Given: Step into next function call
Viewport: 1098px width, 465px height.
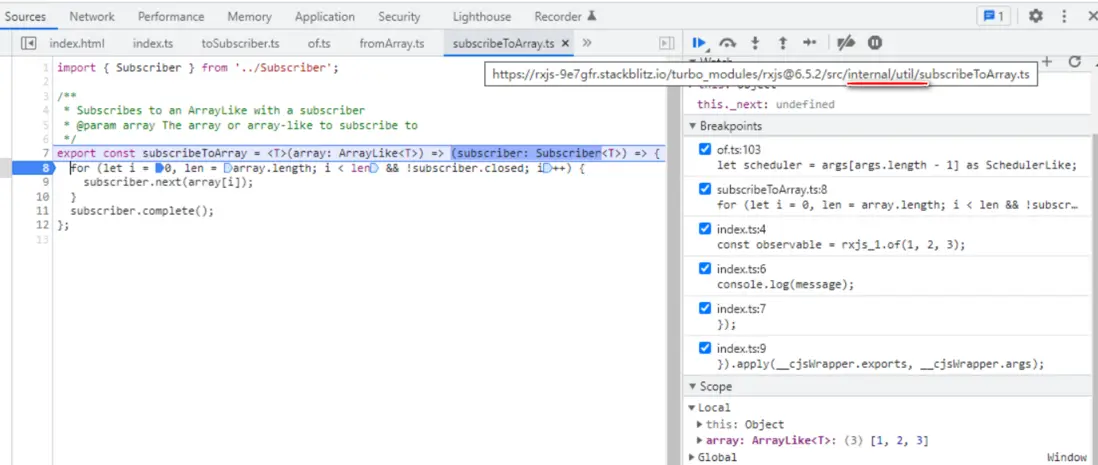Looking at the screenshot, I should (x=755, y=43).
